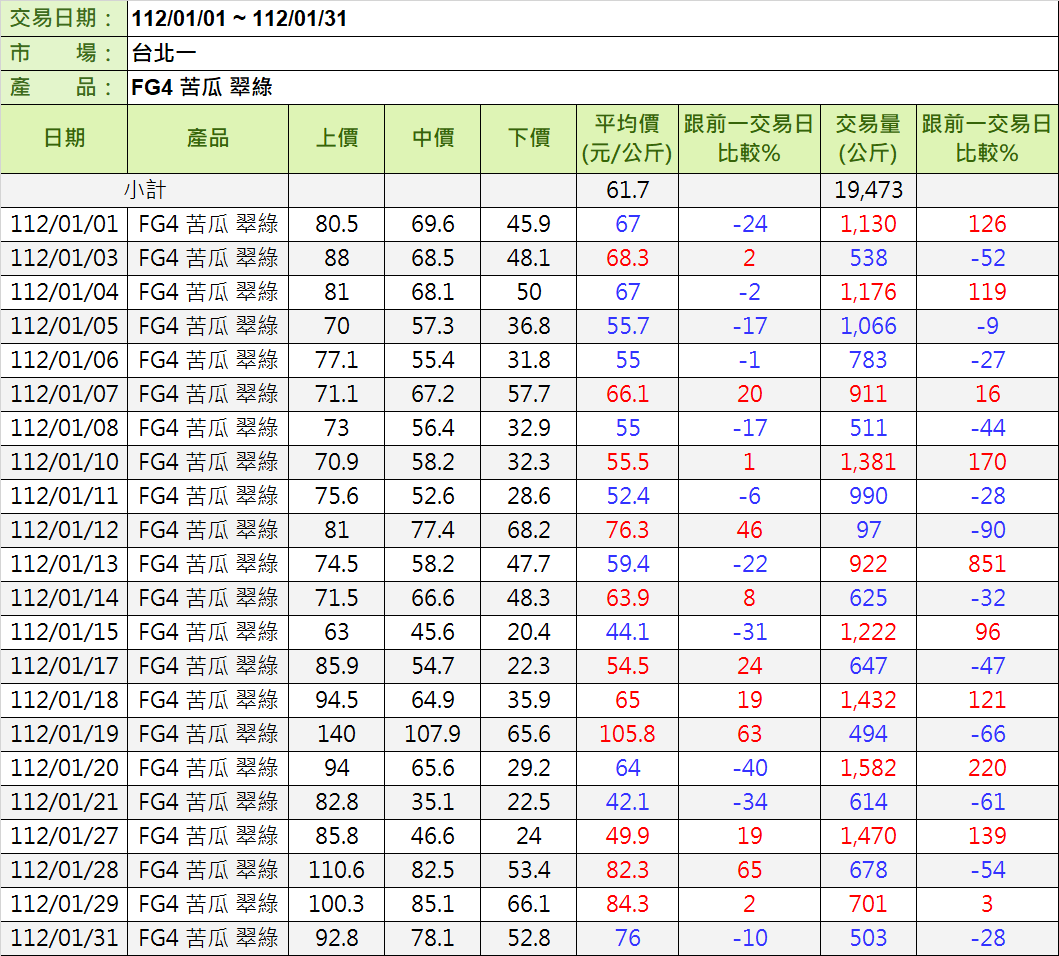
Task: Click the trading date range 112/01/01 ~ 112/01/31
Action: point(240,19)
